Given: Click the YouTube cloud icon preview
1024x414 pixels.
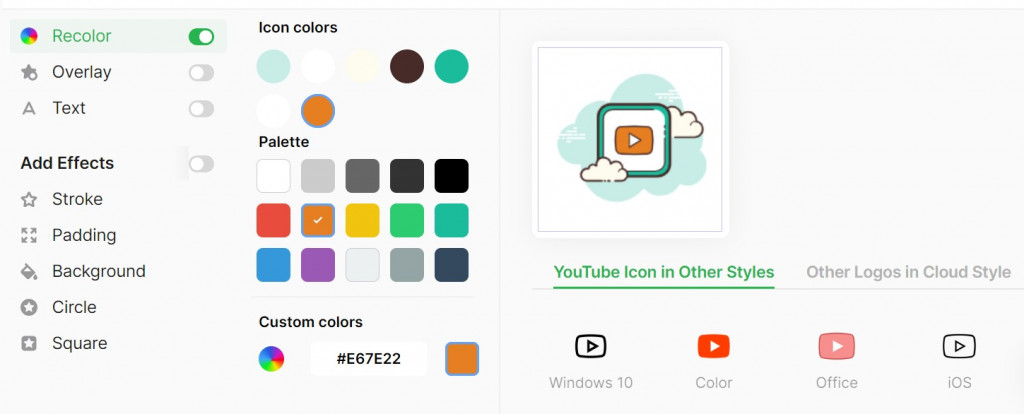Looking at the screenshot, I should (x=630, y=140).
